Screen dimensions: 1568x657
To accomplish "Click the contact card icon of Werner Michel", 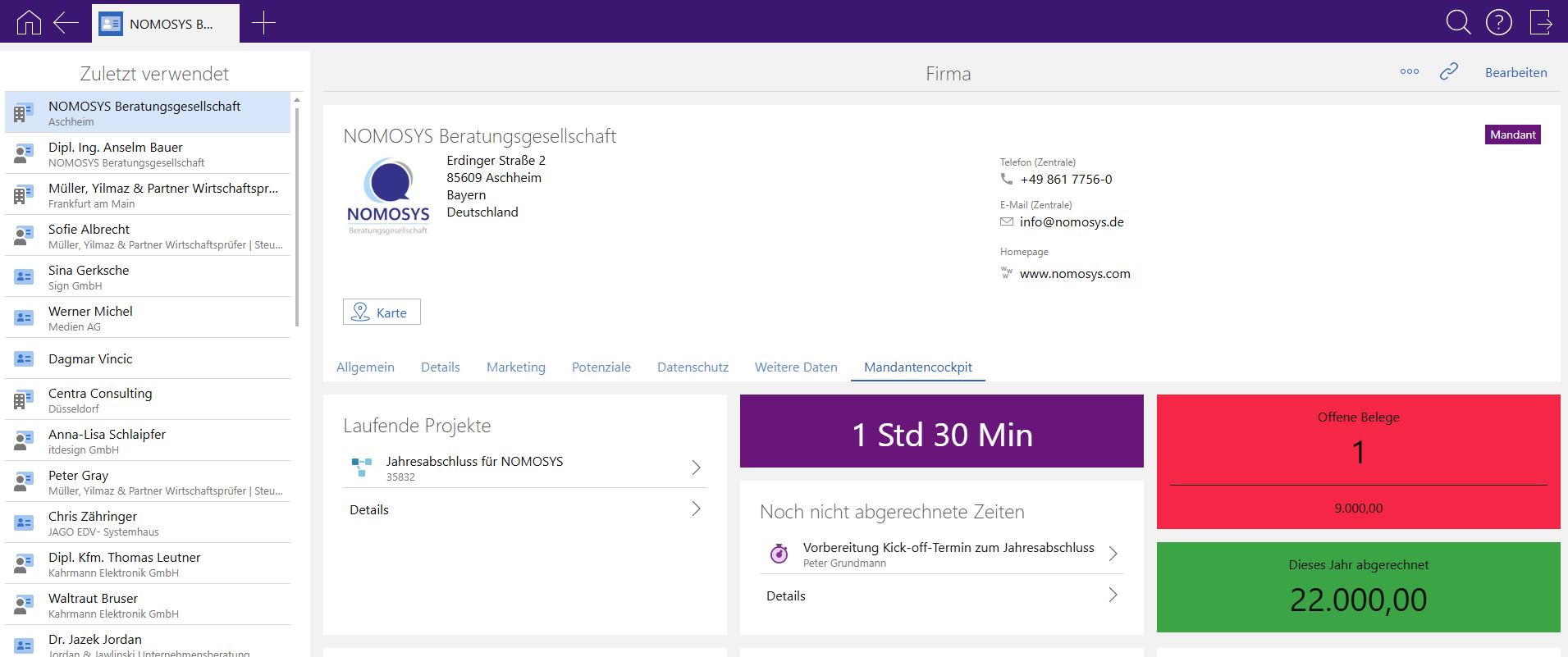I will [24, 317].
